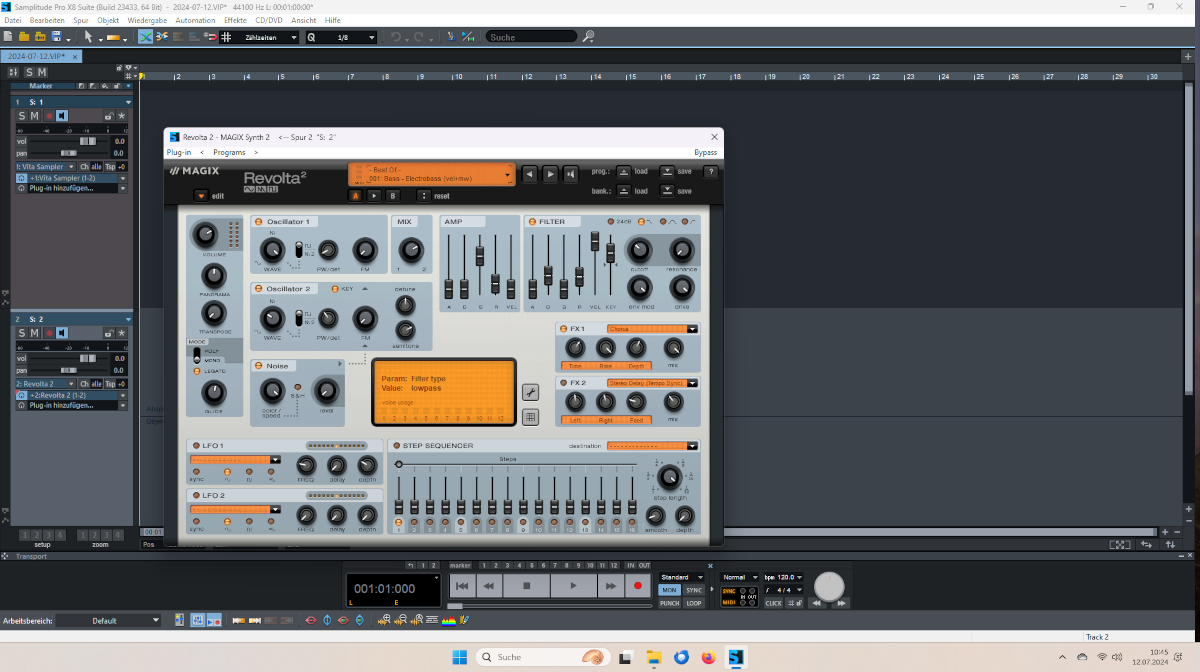The width and height of the screenshot is (1200, 672).
Task: Click the CLICK metronome button
Action: (773, 603)
